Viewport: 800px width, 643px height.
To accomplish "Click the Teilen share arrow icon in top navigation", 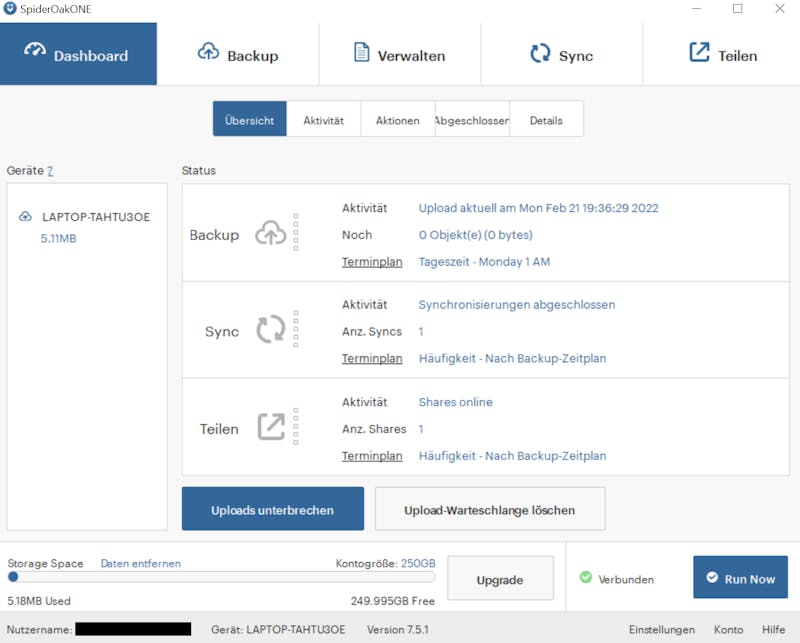I will pos(699,52).
